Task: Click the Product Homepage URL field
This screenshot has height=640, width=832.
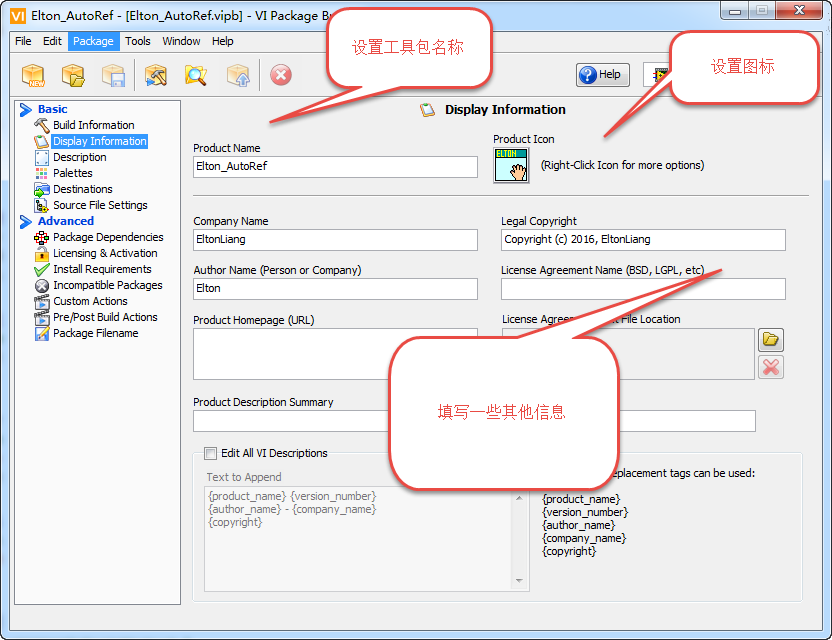Action: pos(335,353)
